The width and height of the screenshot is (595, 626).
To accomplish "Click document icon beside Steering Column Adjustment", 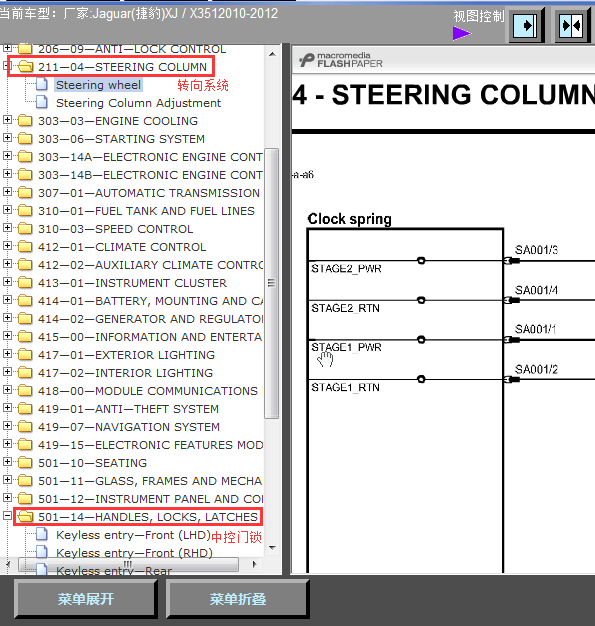I will tap(42, 103).
